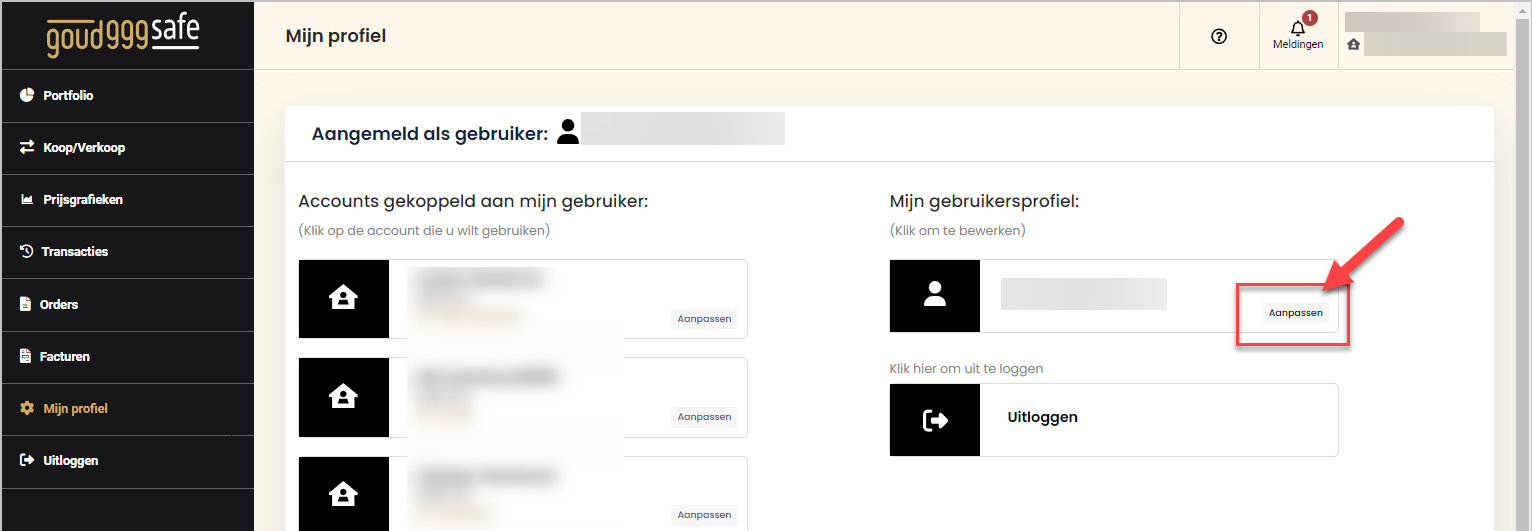The width and height of the screenshot is (1532, 531).
Task: Click Aanpassen on the first linked account
Action: 704,319
